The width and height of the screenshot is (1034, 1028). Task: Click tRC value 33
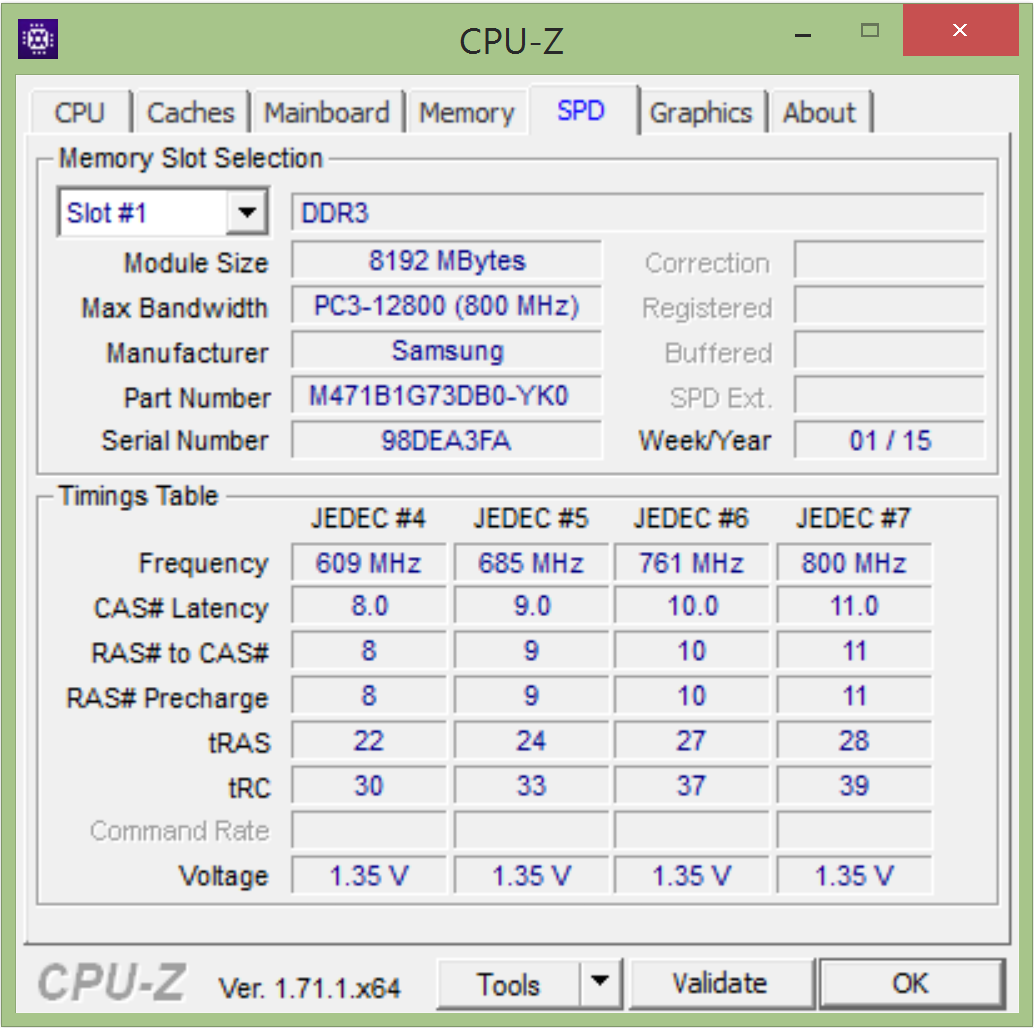[531, 786]
